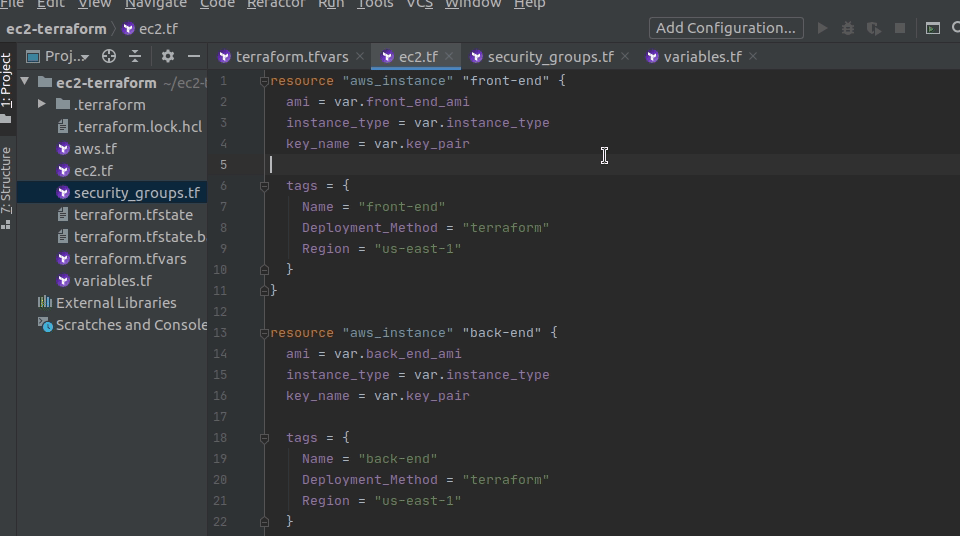Viewport: 960px width, 536px height.
Task: Click the Run Anything terminal icon
Action: pyautogui.click(x=932, y=28)
